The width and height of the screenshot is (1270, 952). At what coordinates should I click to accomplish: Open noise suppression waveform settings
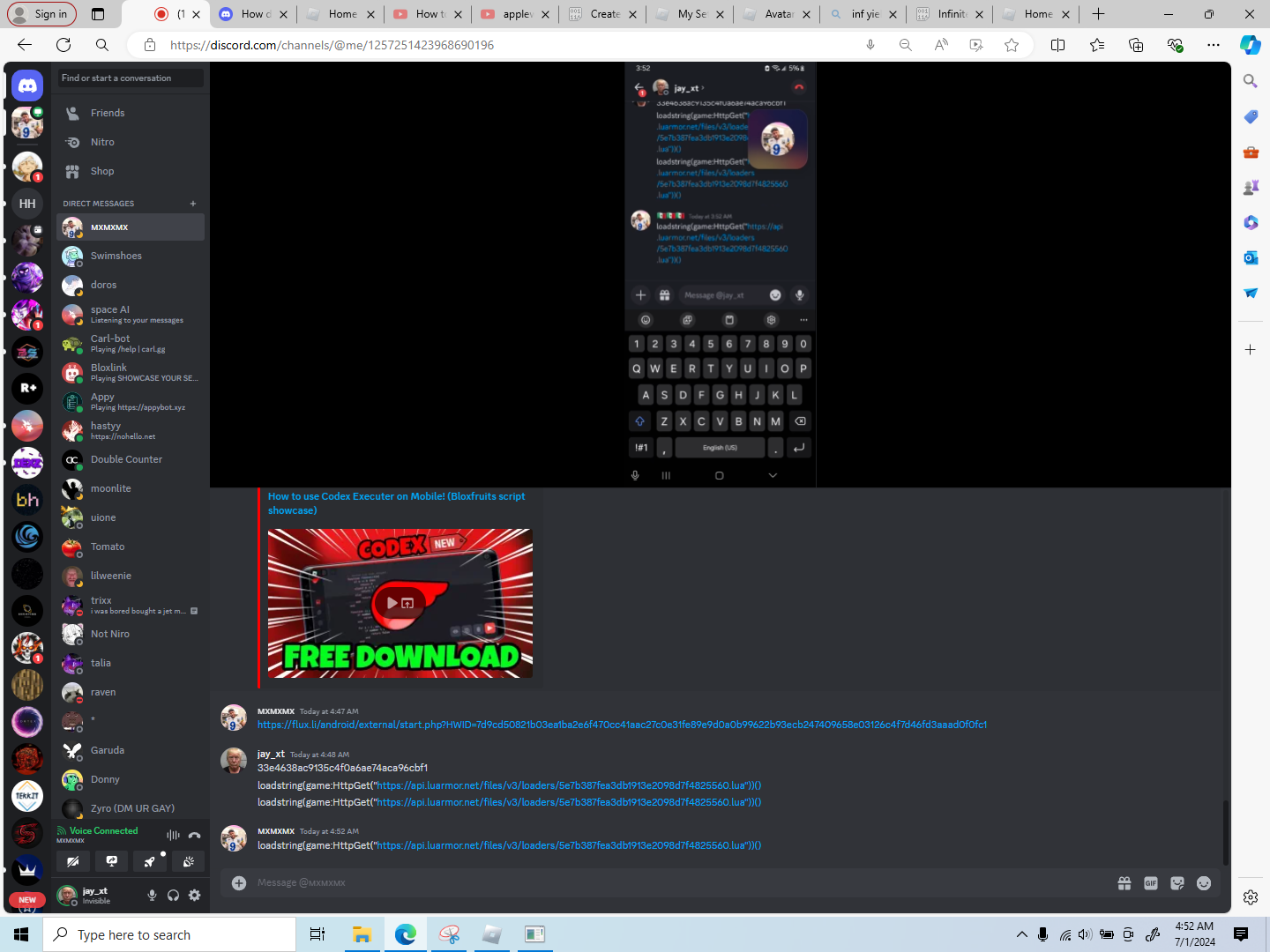173,835
